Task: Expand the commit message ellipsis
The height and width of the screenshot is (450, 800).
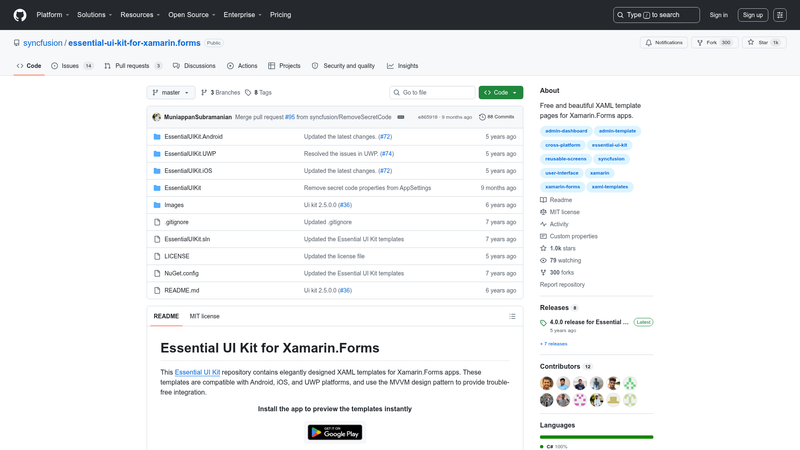Action: pyautogui.click(x=401, y=117)
